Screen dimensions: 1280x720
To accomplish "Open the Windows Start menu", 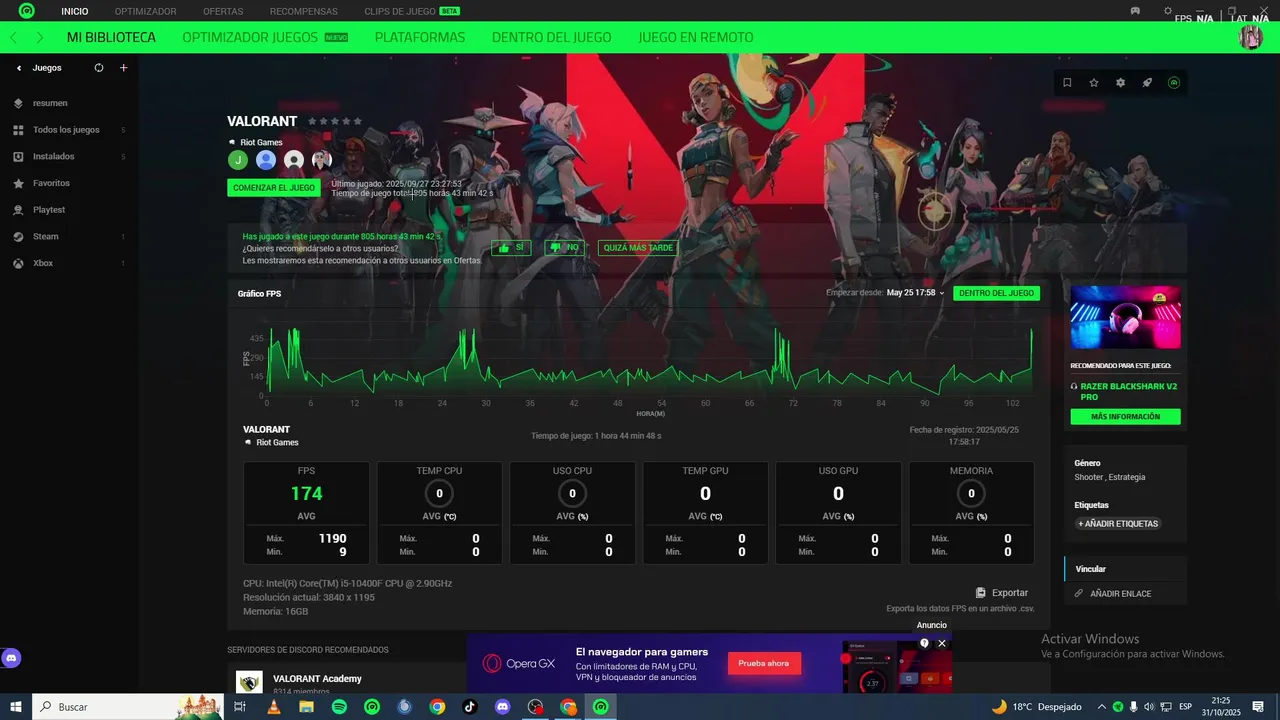I will [16, 707].
